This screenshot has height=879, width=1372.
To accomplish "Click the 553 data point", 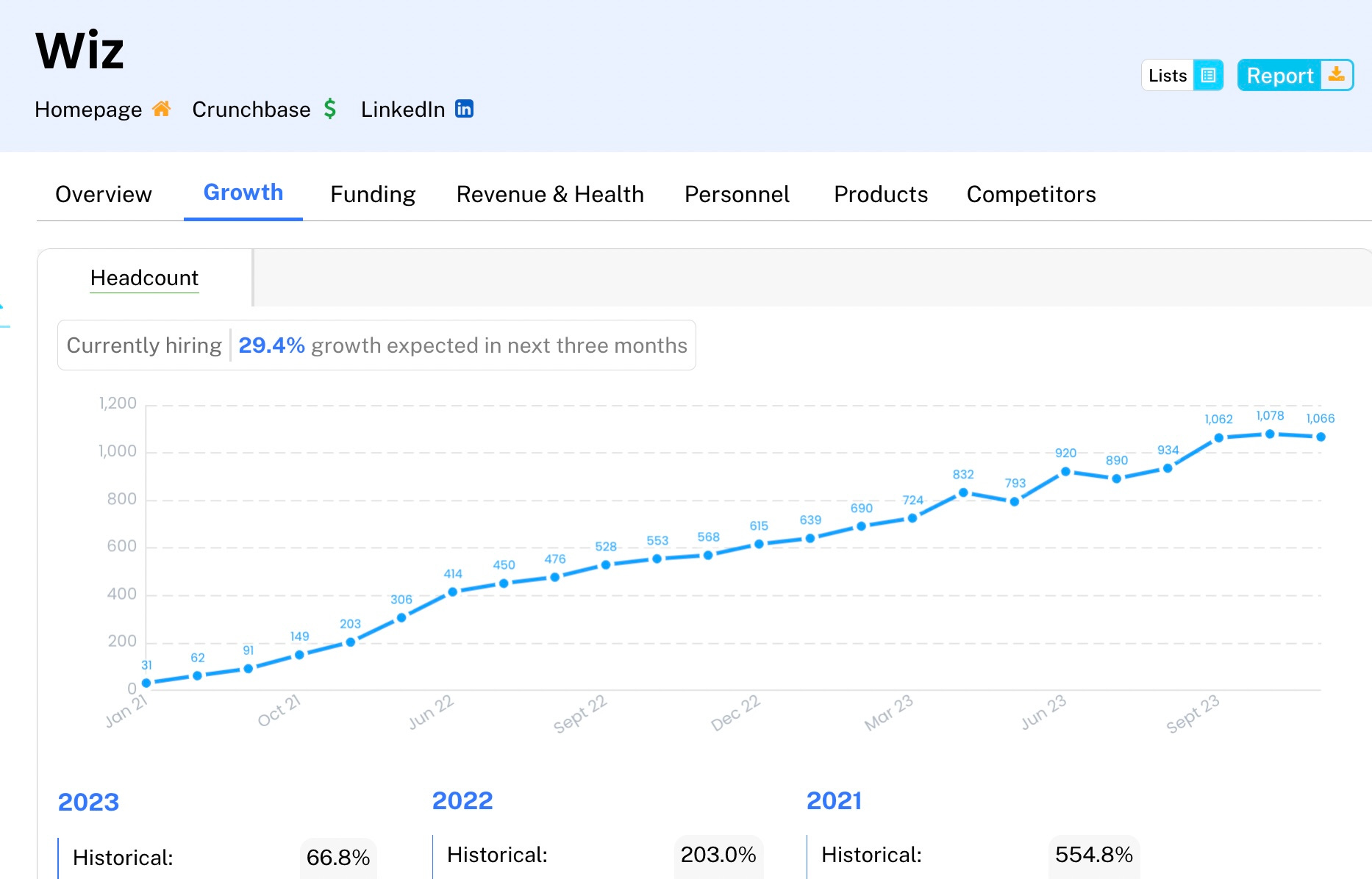I will click(x=657, y=559).
